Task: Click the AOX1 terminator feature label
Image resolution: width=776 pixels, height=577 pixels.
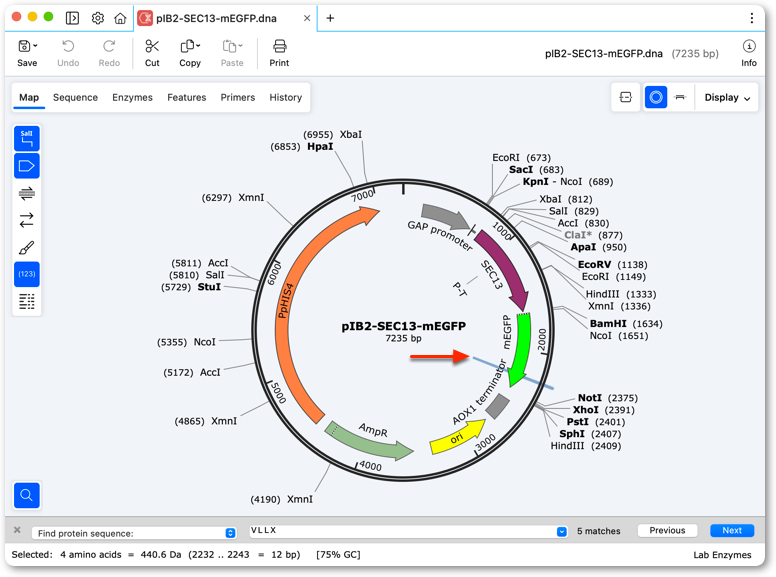Action: 481,391
